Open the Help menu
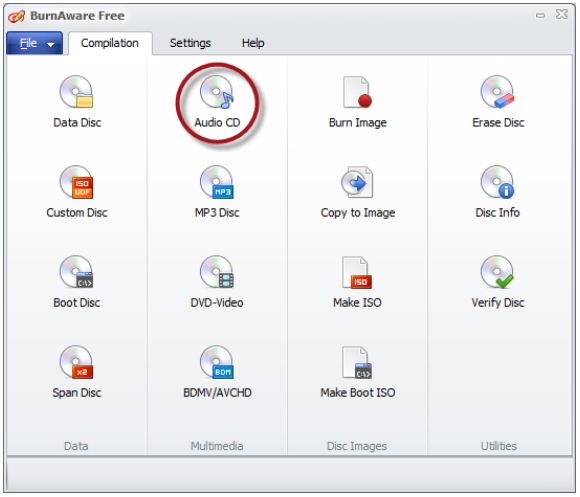This screenshot has width=580, height=497. [253, 43]
